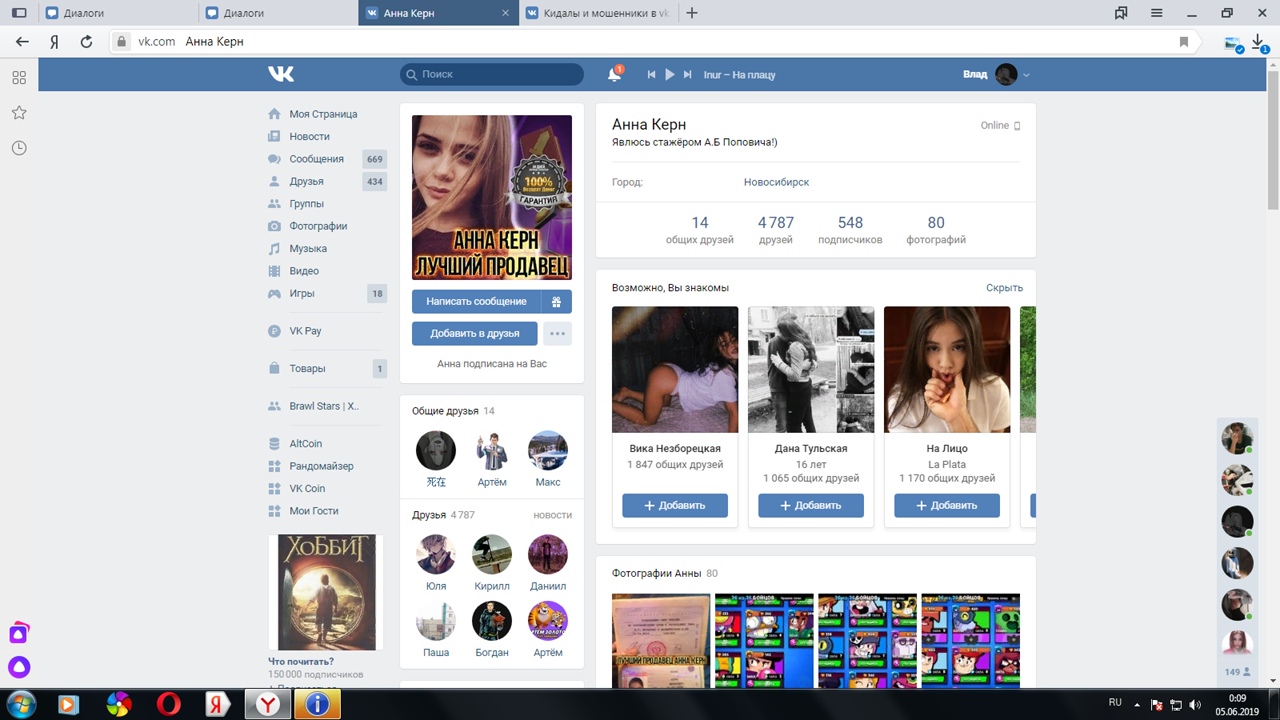Image resolution: width=1280 pixels, height=720 pixels.
Task: Click the gift icon next to message button
Action: coord(557,301)
